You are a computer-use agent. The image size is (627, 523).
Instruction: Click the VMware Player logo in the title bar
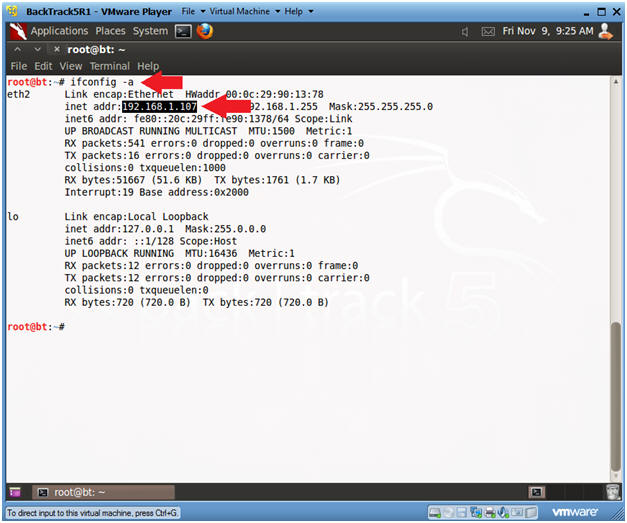pyautogui.click(x=12, y=11)
